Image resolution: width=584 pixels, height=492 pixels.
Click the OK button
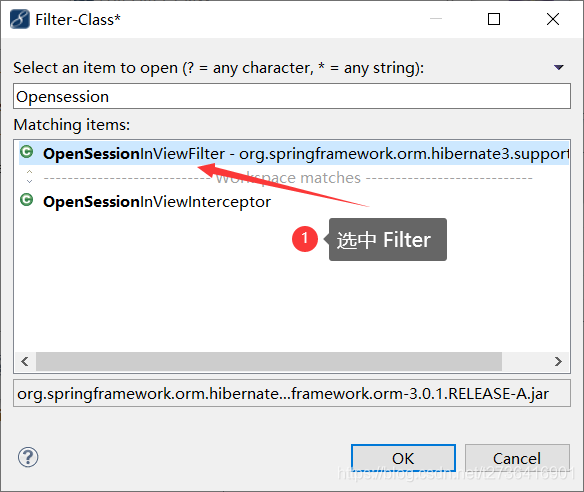click(x=403, y=458)
